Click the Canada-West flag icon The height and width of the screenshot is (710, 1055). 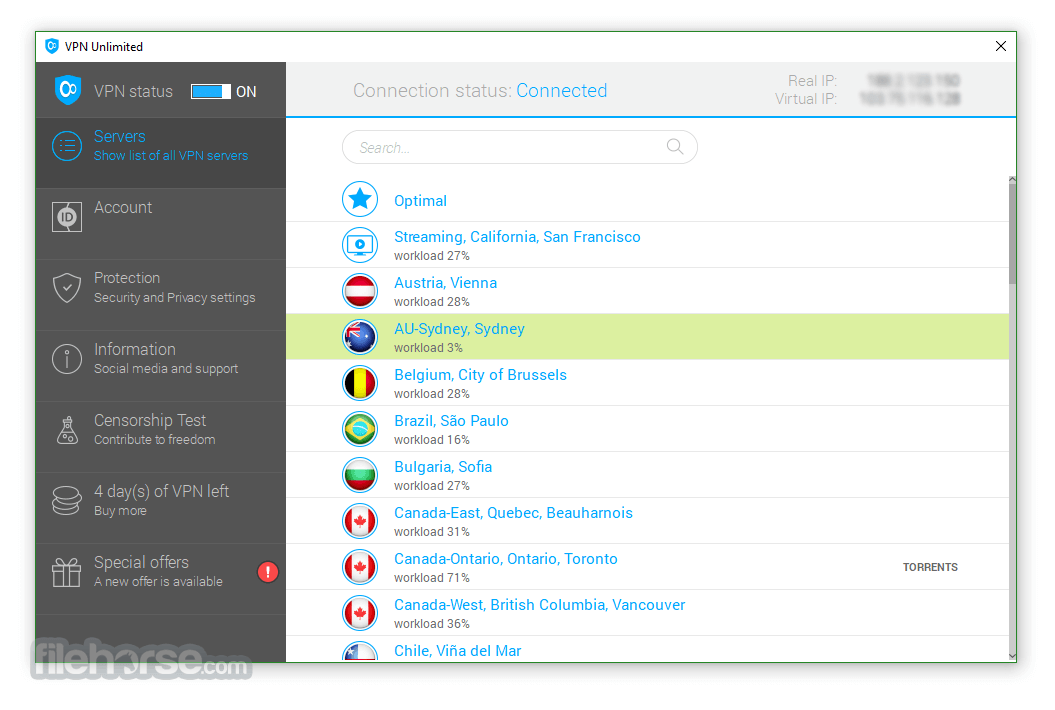(360, 612)
